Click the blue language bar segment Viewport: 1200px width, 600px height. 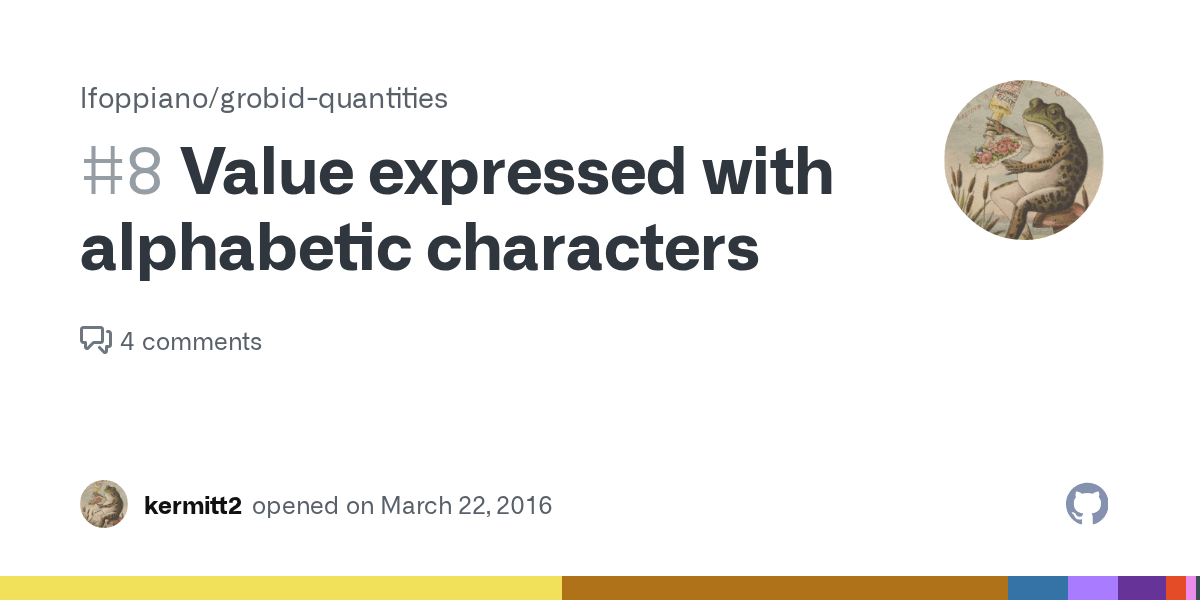point(1037,588)
